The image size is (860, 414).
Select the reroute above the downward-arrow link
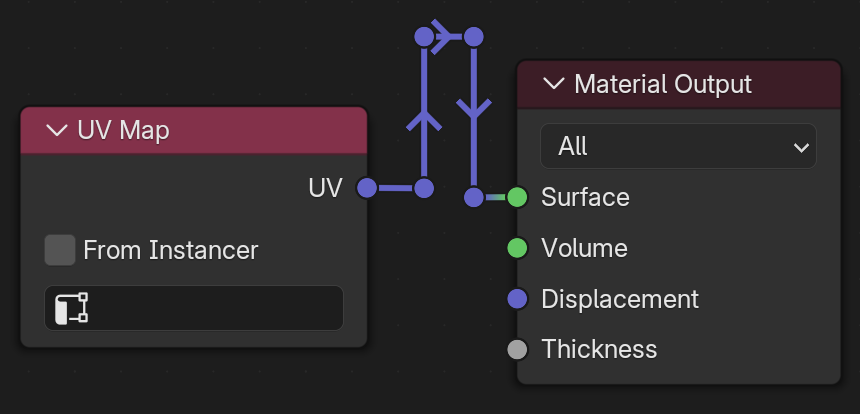[474, 37]
